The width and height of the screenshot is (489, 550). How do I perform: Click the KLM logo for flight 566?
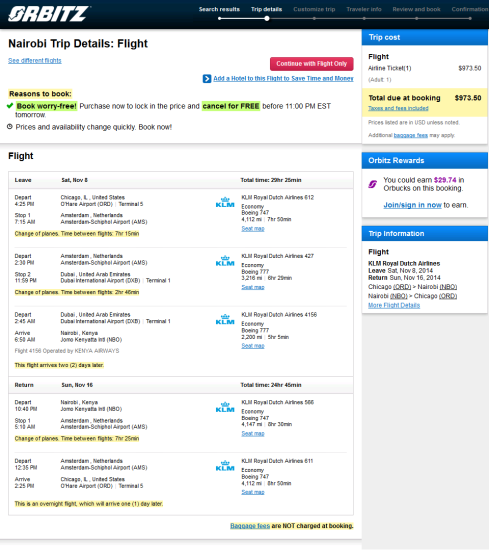[225, 407]
